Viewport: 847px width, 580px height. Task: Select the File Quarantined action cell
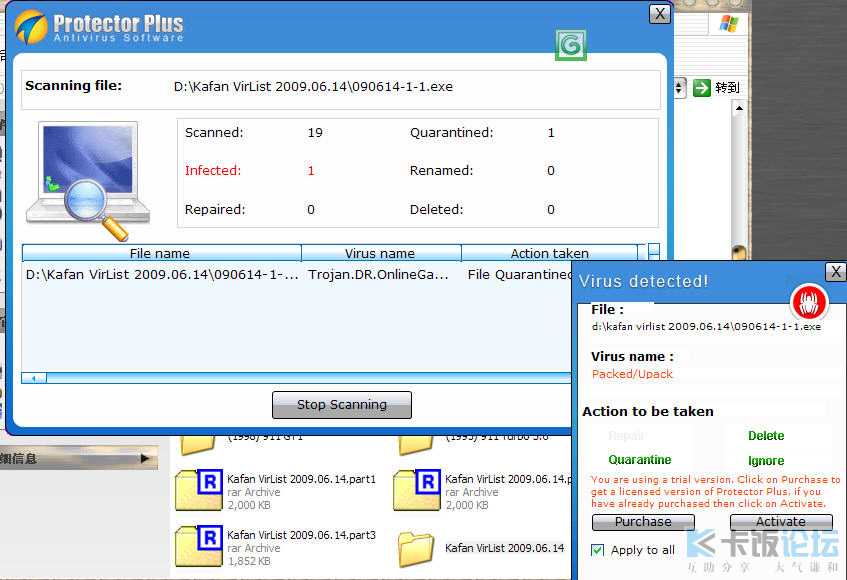(519, 274)
